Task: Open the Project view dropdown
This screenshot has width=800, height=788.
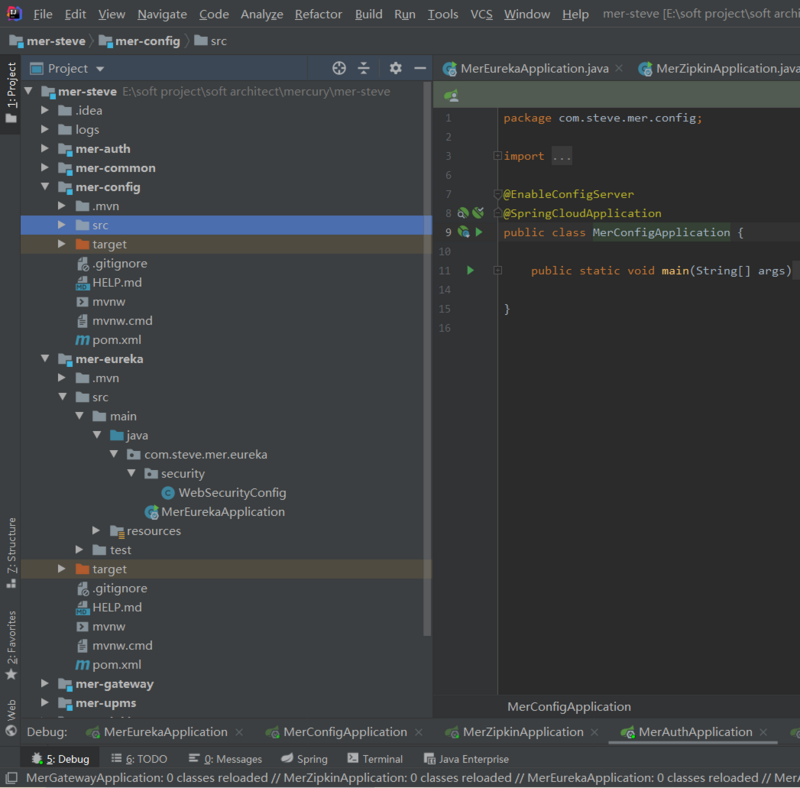Action: 99,68
